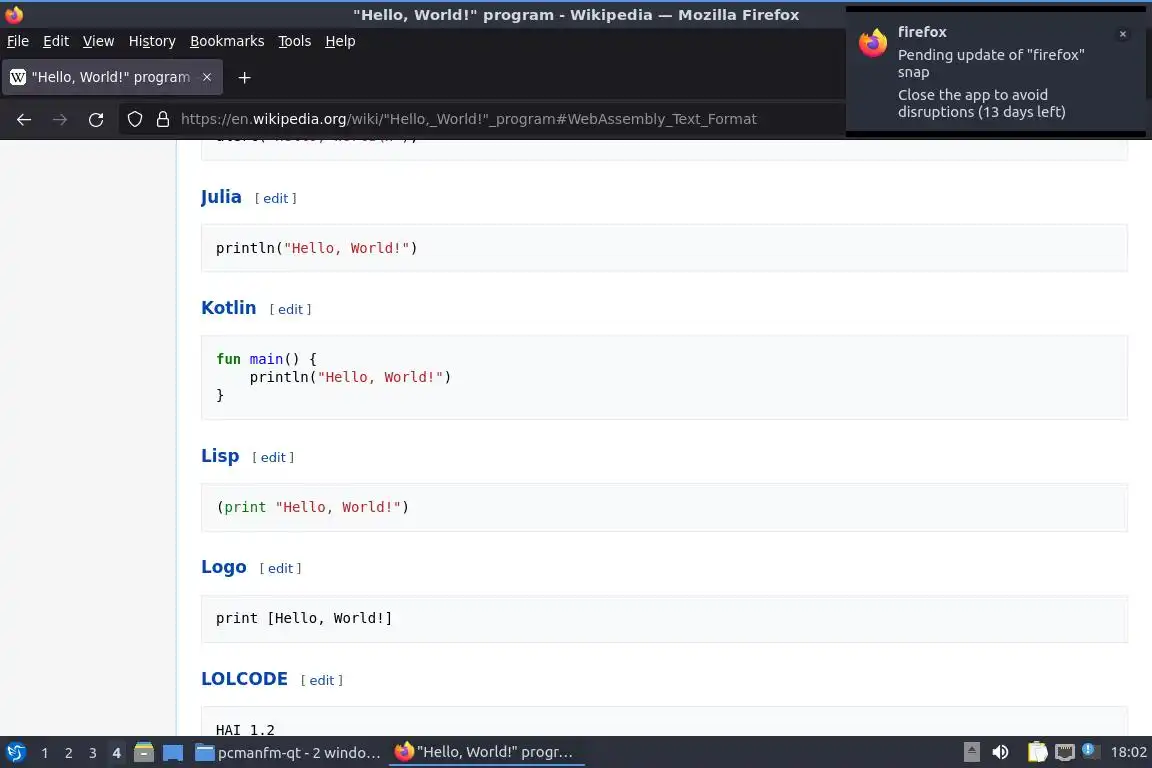Expand the system tray arrow icon
Viewport: 1152px width, 768px height.
pyautogui.click(x=971, y=753)
